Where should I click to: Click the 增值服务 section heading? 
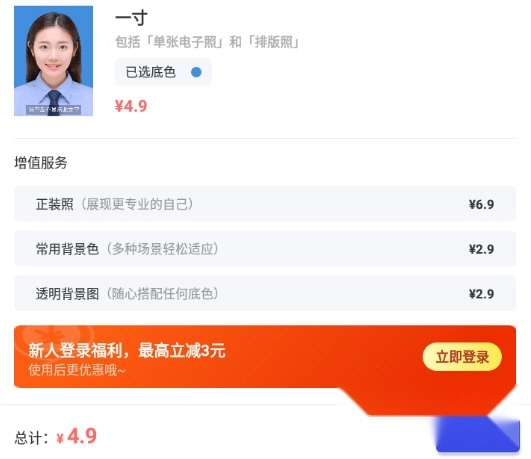41,163
